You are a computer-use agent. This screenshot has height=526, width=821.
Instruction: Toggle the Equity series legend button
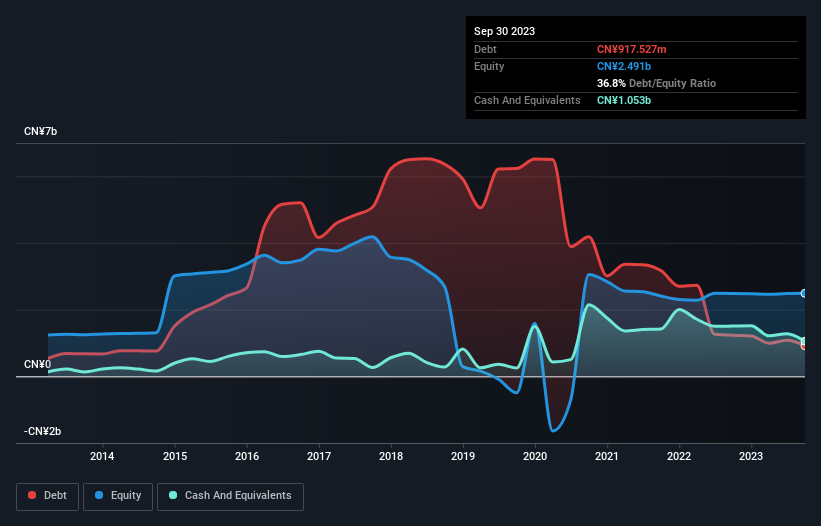point(118,496)
